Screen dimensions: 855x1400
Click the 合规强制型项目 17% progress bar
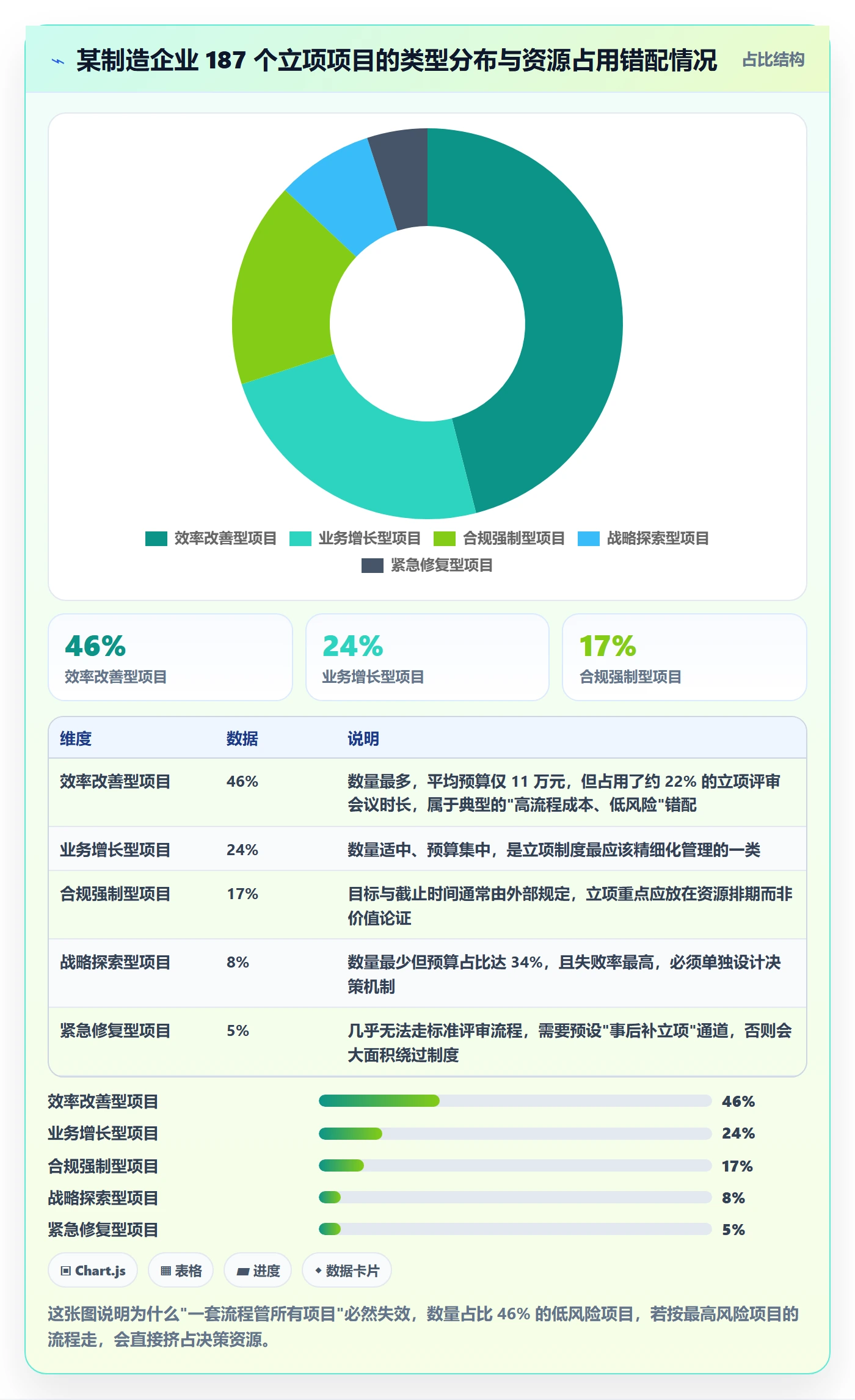coord(515,1165)
